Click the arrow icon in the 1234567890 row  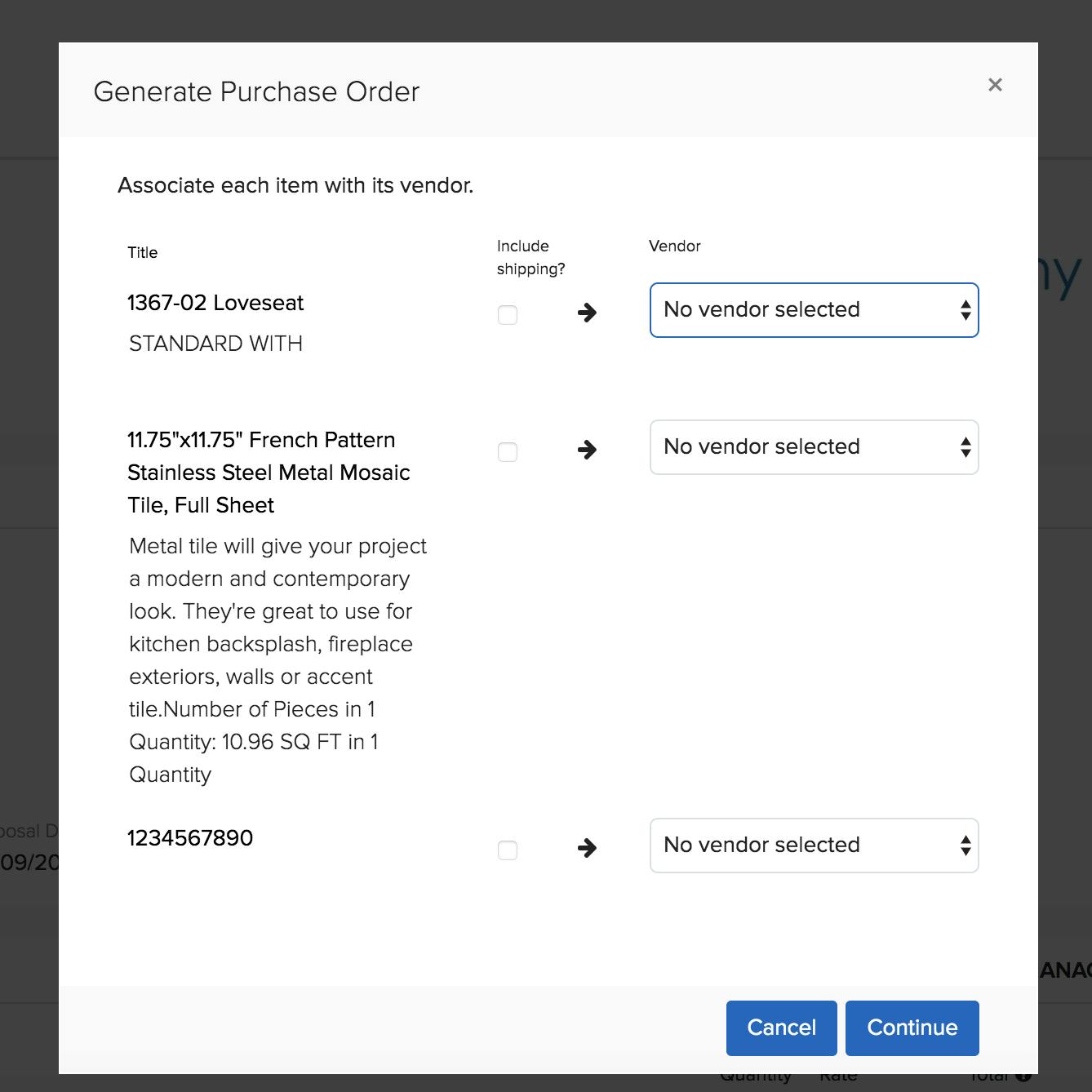(587, 849)
